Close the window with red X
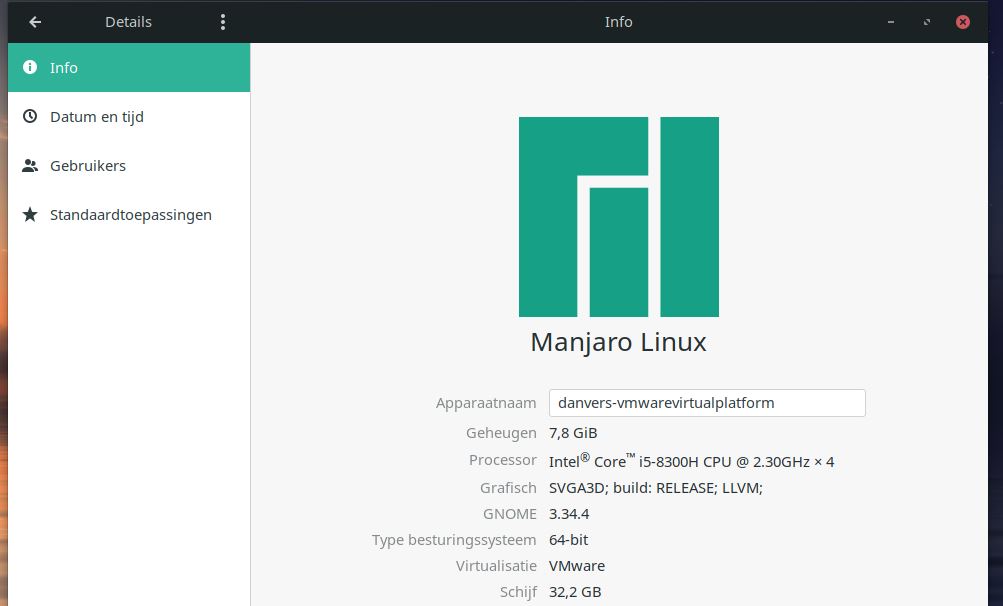The image size is (1003, 606). 963,22
